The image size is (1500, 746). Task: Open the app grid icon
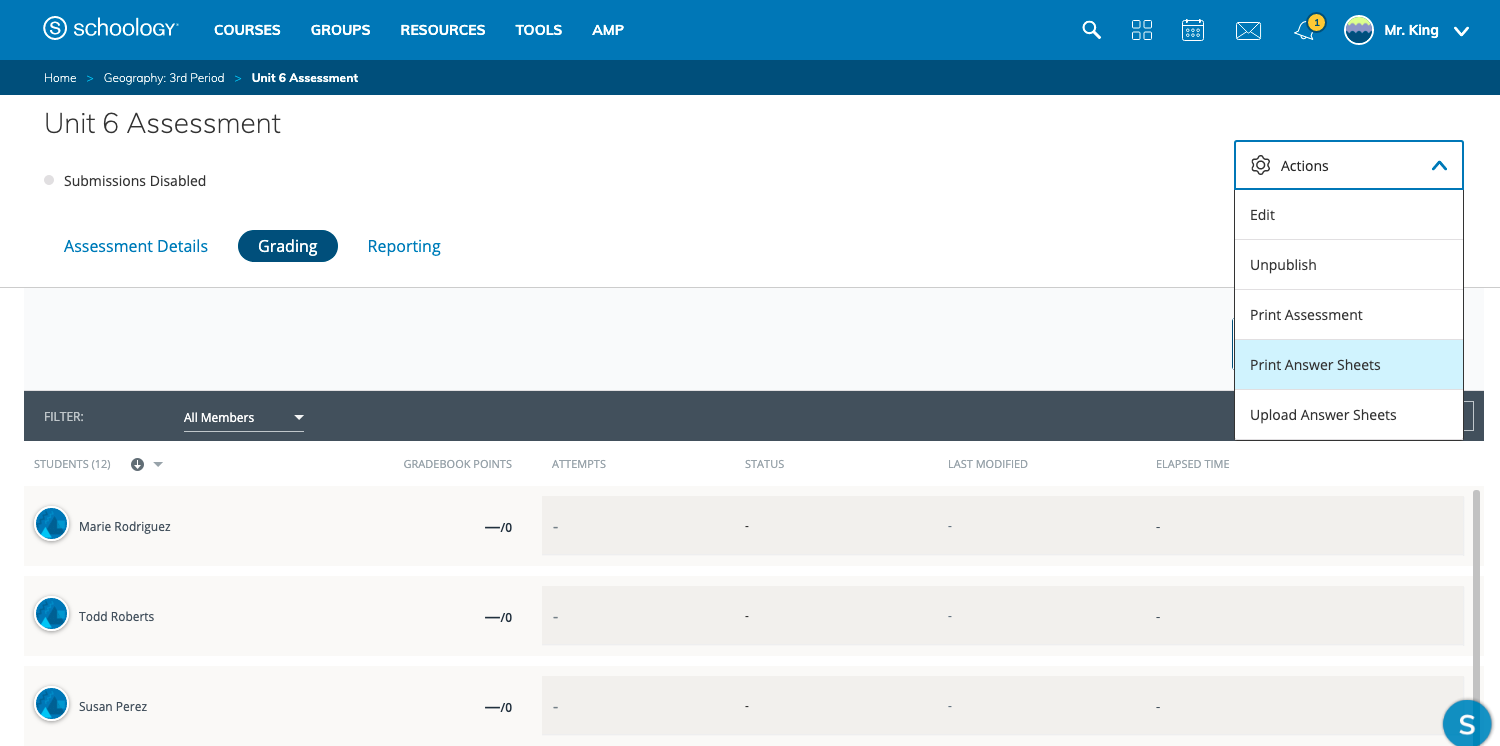pos(1141,30)
